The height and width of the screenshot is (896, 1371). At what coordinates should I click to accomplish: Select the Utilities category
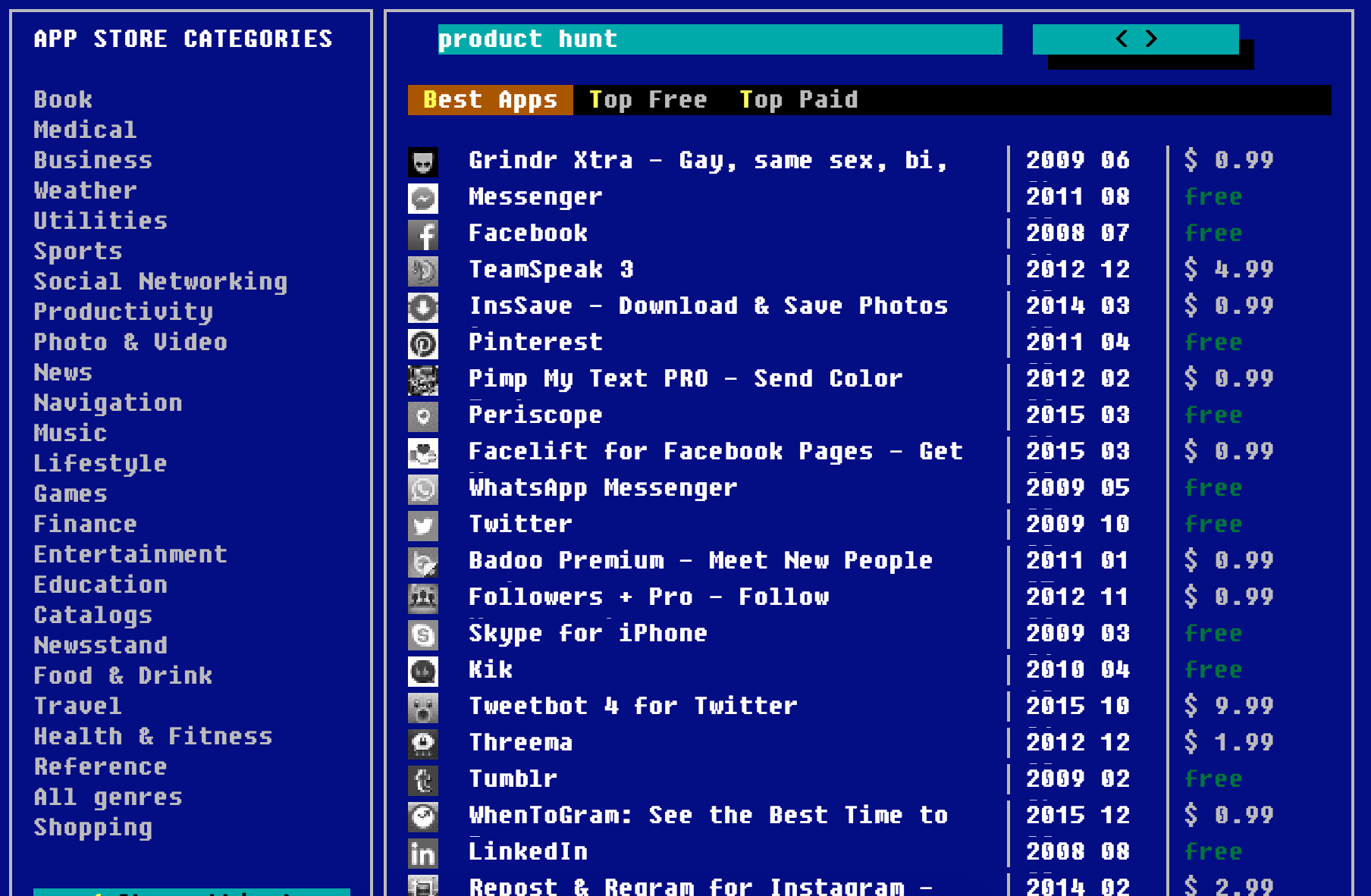(101, 221)
